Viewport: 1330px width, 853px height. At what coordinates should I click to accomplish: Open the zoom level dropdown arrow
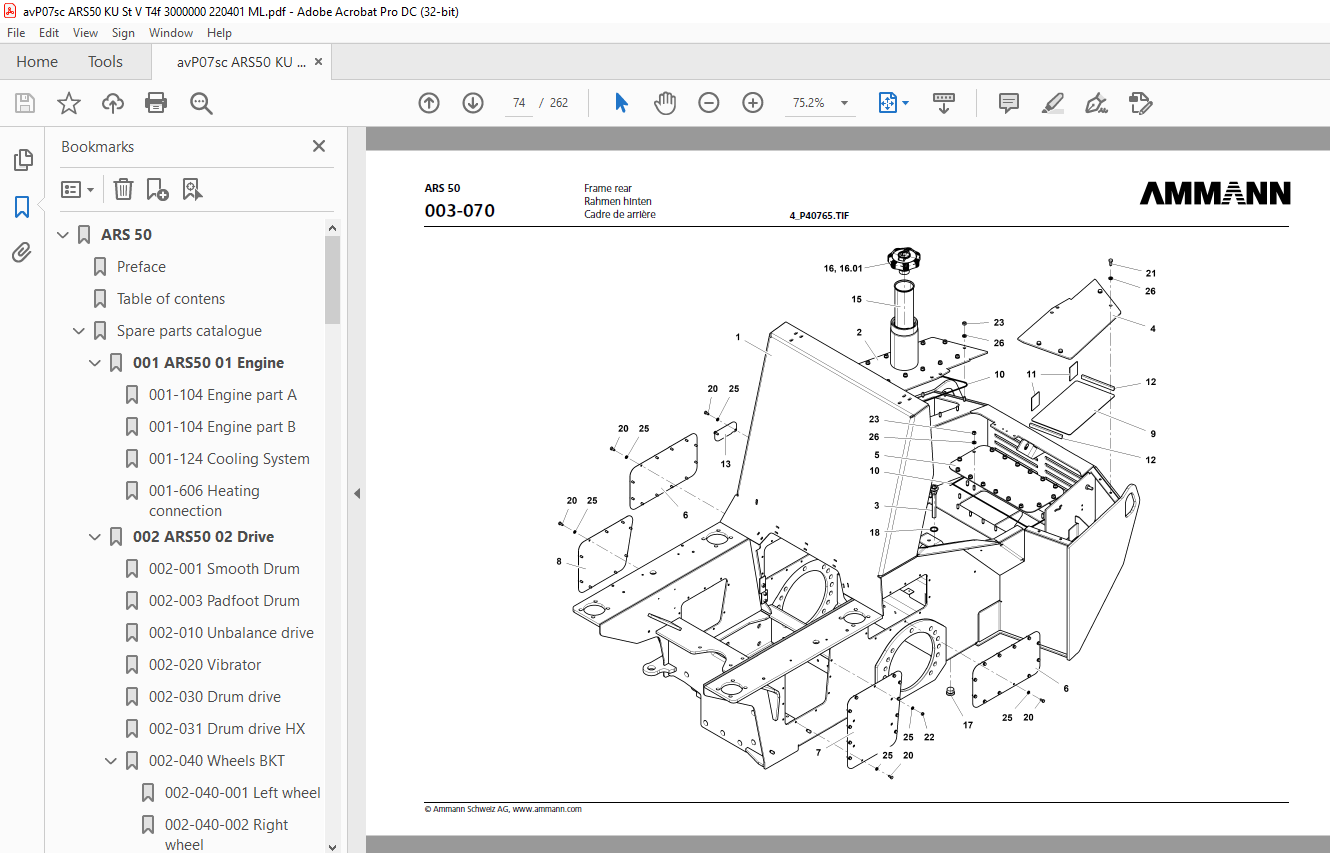(x=844, y=103)
